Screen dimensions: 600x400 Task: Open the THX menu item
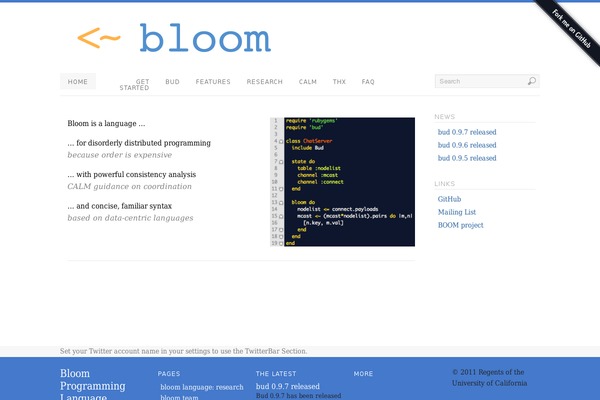[339, 82]
